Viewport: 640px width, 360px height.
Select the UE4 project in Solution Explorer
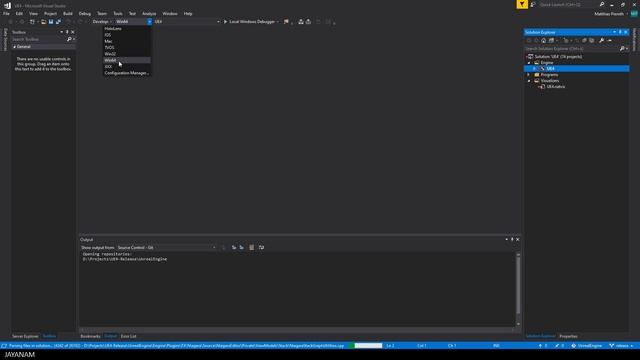(x=550, y=69)
